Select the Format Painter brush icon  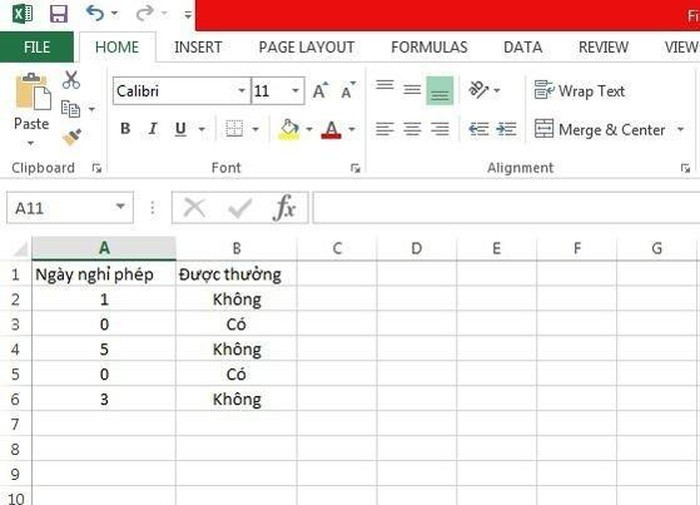(x=71, y=137)
